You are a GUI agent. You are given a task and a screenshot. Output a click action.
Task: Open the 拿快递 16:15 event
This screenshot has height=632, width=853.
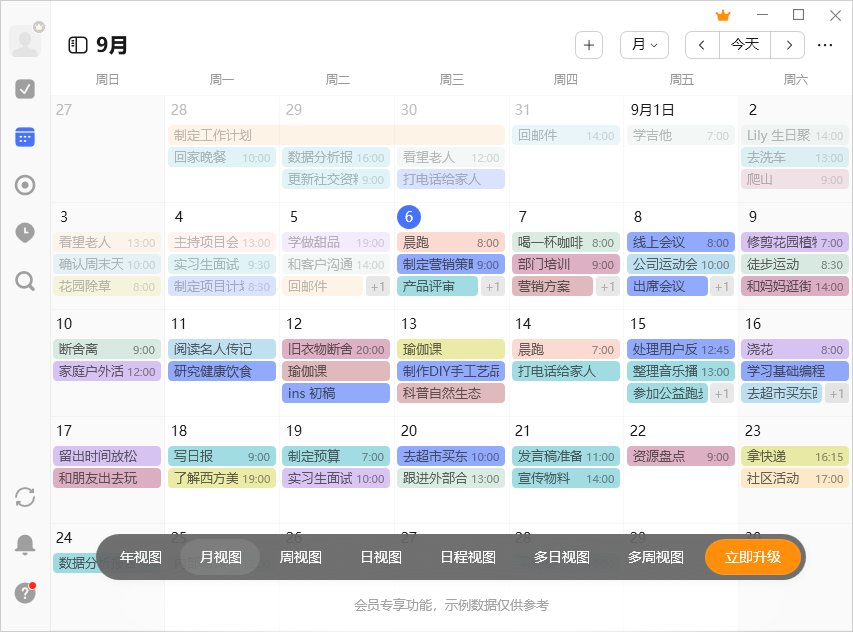[x=795, y=456]
